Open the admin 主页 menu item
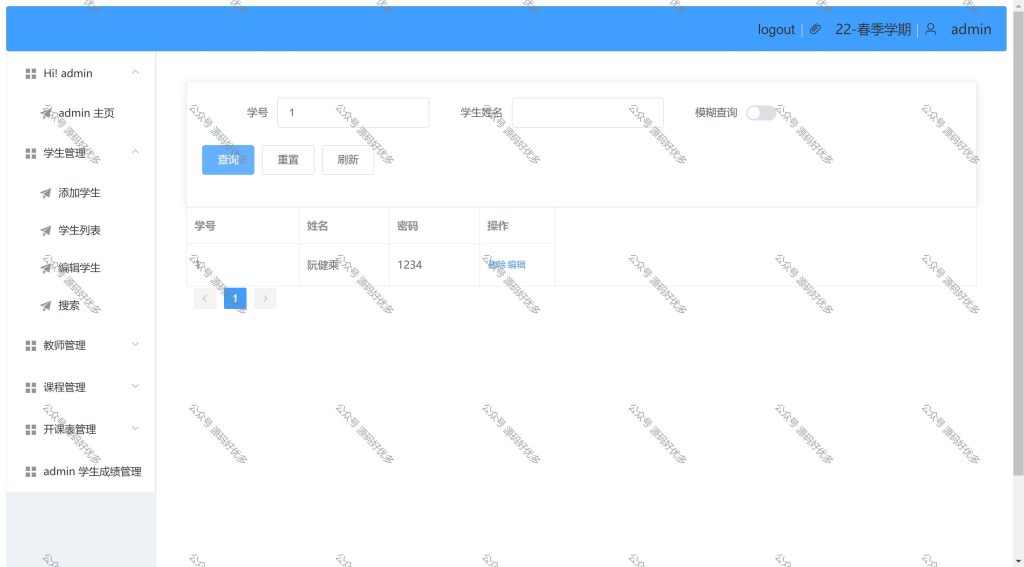 pyautogui.click(x=81, y=113)
